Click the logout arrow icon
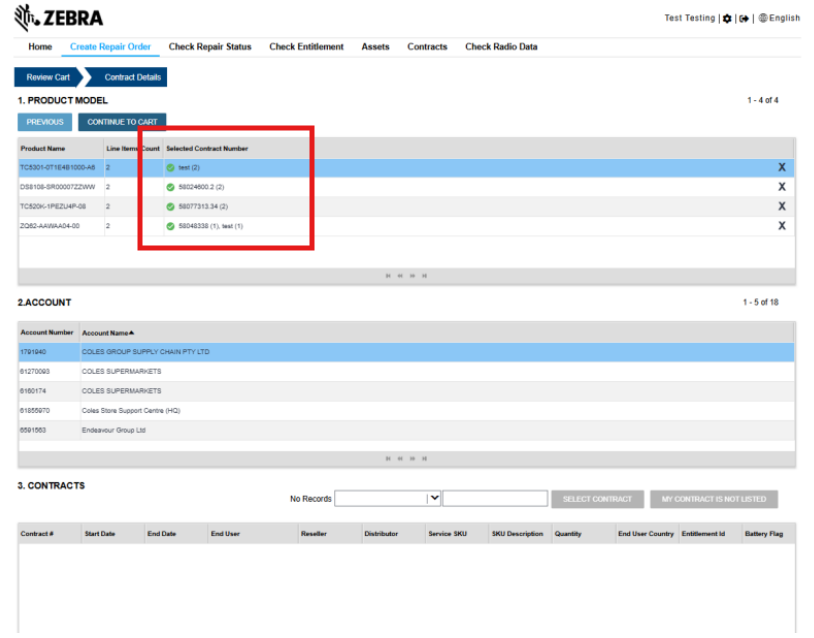 (744, 19)
